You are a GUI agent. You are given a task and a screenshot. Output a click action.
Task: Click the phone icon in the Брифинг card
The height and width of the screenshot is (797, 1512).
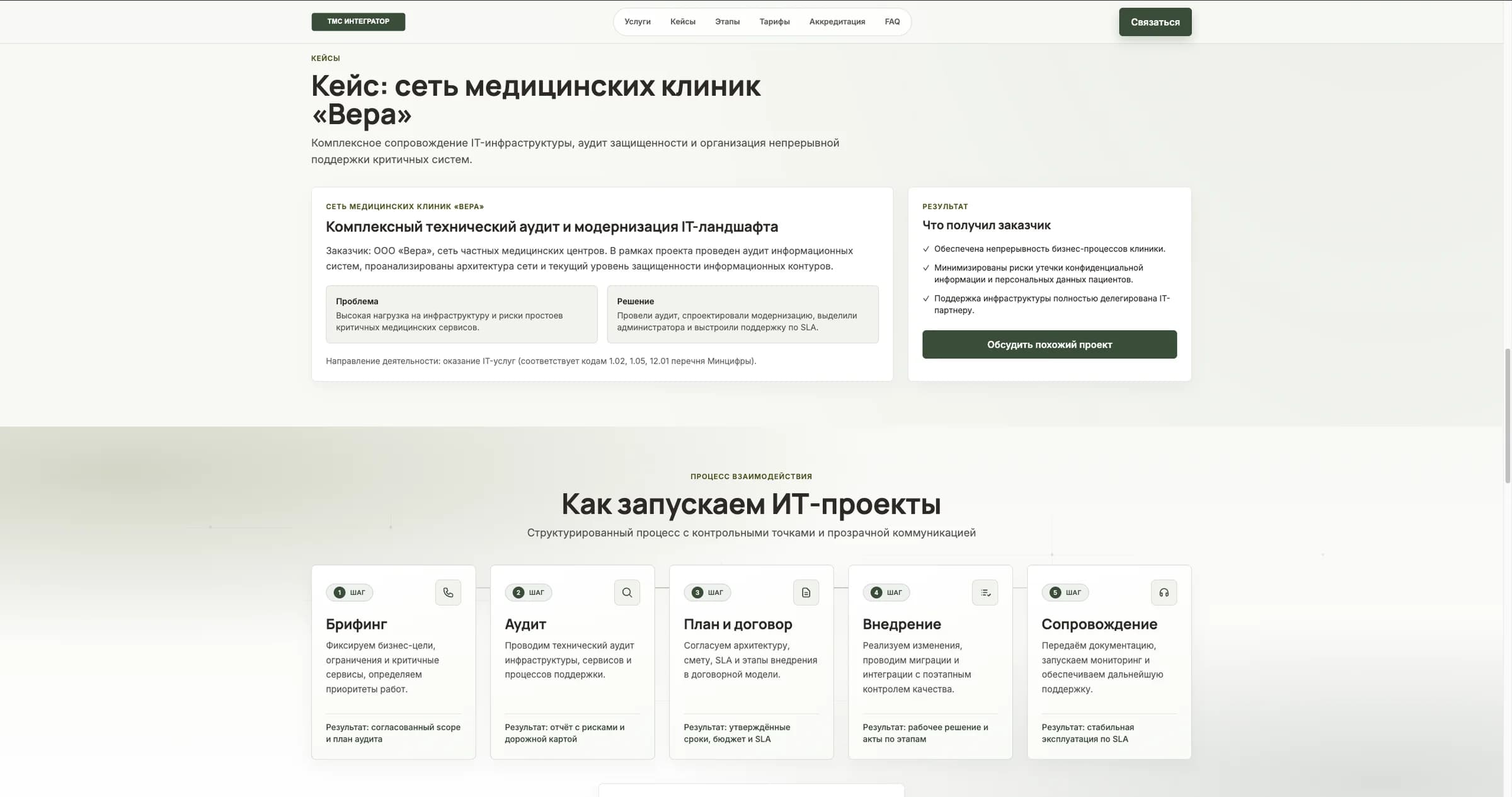coord(448,592)
